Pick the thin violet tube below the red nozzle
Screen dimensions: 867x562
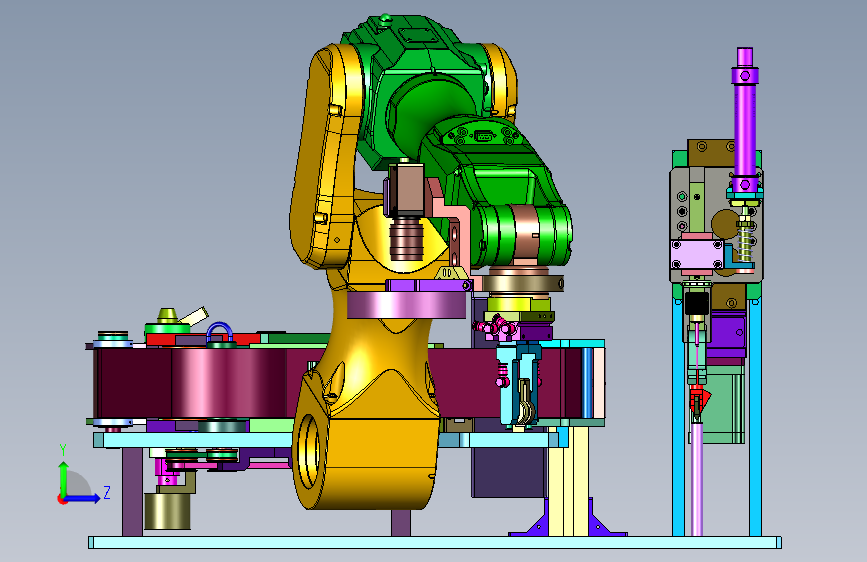tap(697, 478)
